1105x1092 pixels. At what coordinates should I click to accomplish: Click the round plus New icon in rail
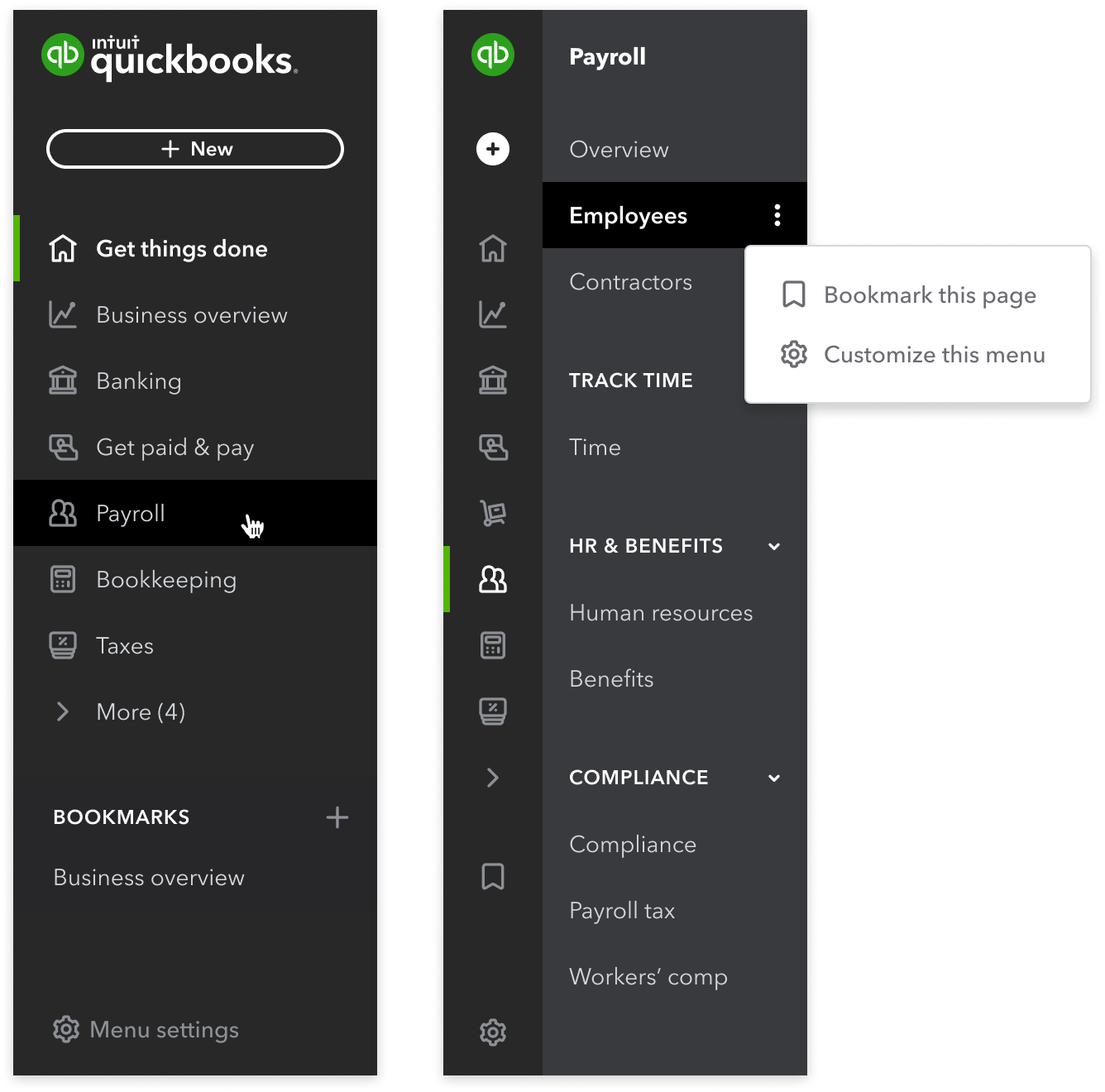point(493,149)
